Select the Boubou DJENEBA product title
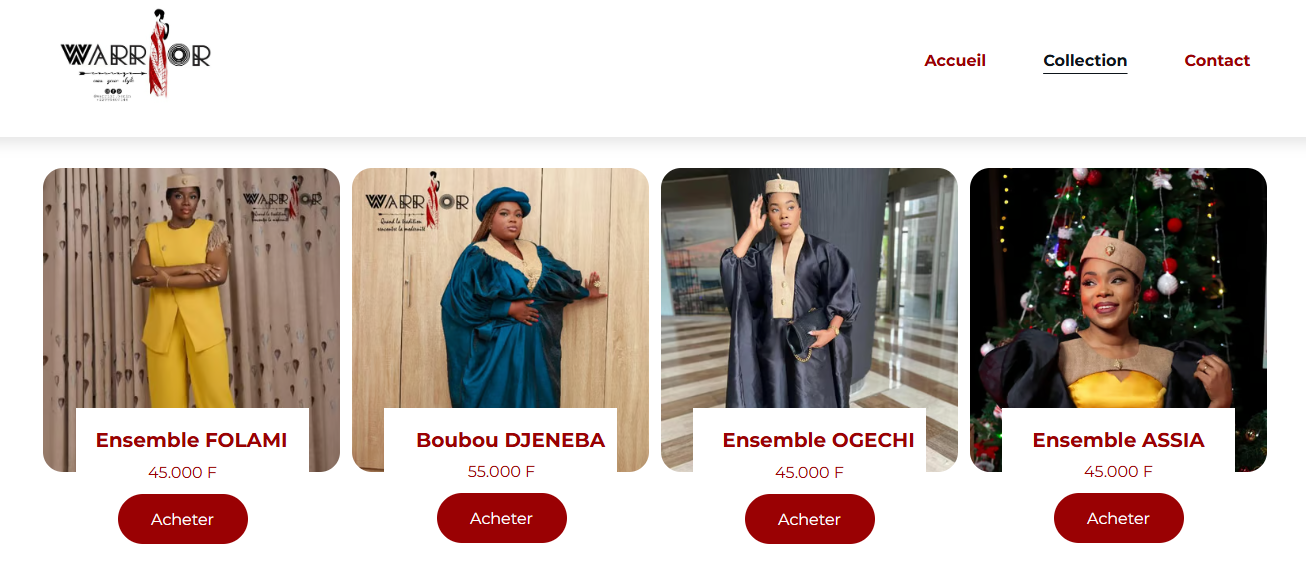This screenshot has width=1306, height=574. click(x=510, y=440)
